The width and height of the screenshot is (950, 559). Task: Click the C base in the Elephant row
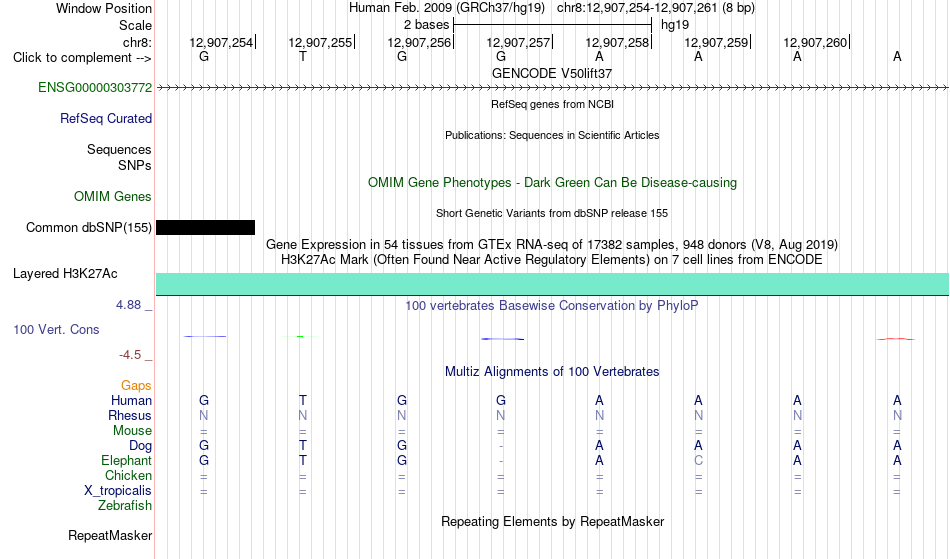699,461
